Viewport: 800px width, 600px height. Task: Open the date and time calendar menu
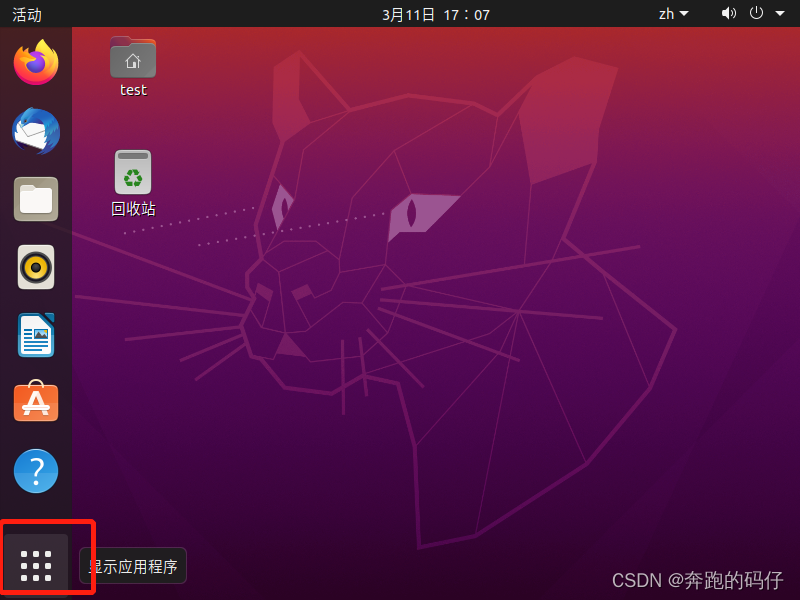[436, 14]
